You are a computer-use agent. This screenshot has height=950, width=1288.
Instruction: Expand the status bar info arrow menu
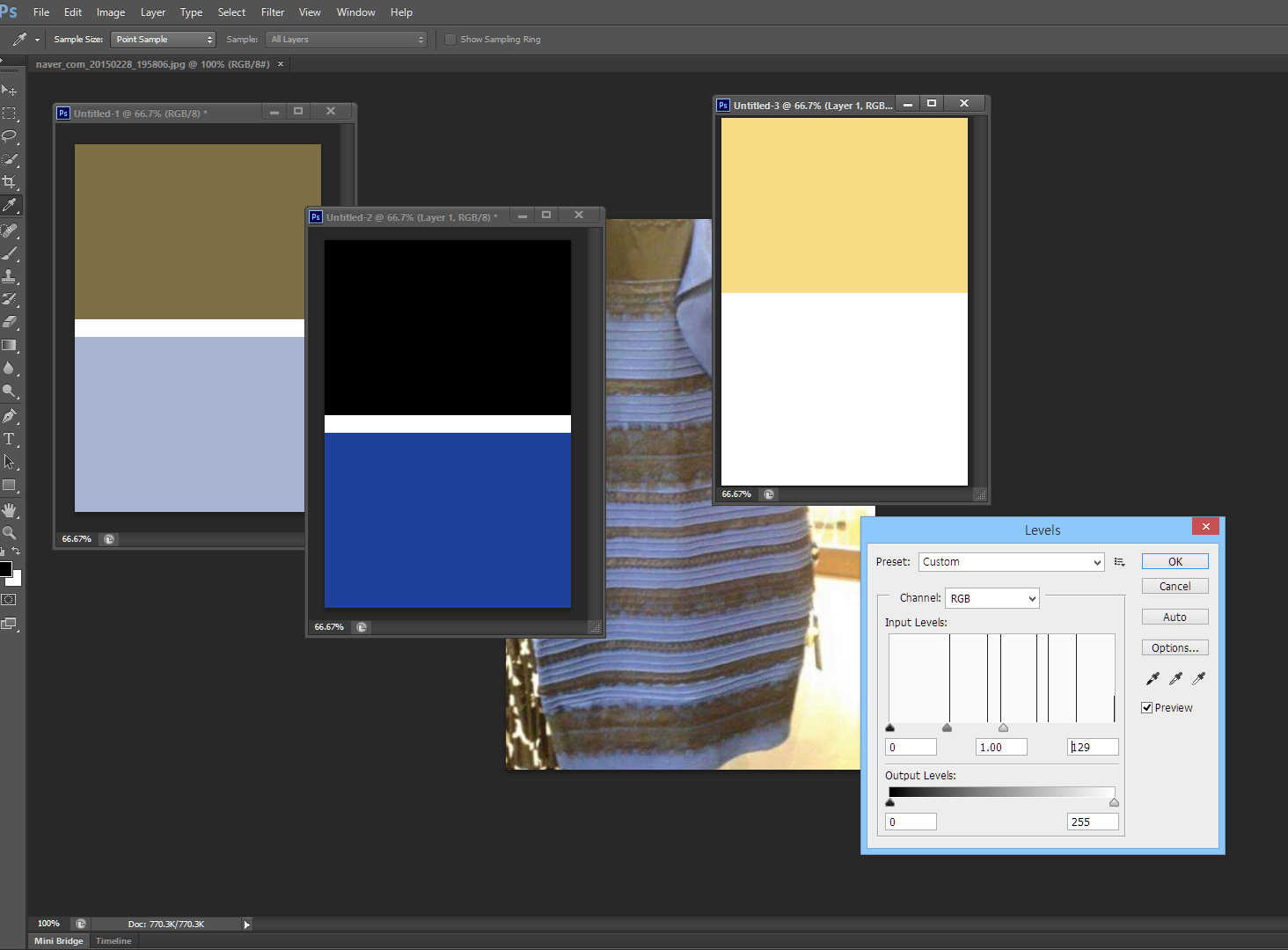click(247, 924)
